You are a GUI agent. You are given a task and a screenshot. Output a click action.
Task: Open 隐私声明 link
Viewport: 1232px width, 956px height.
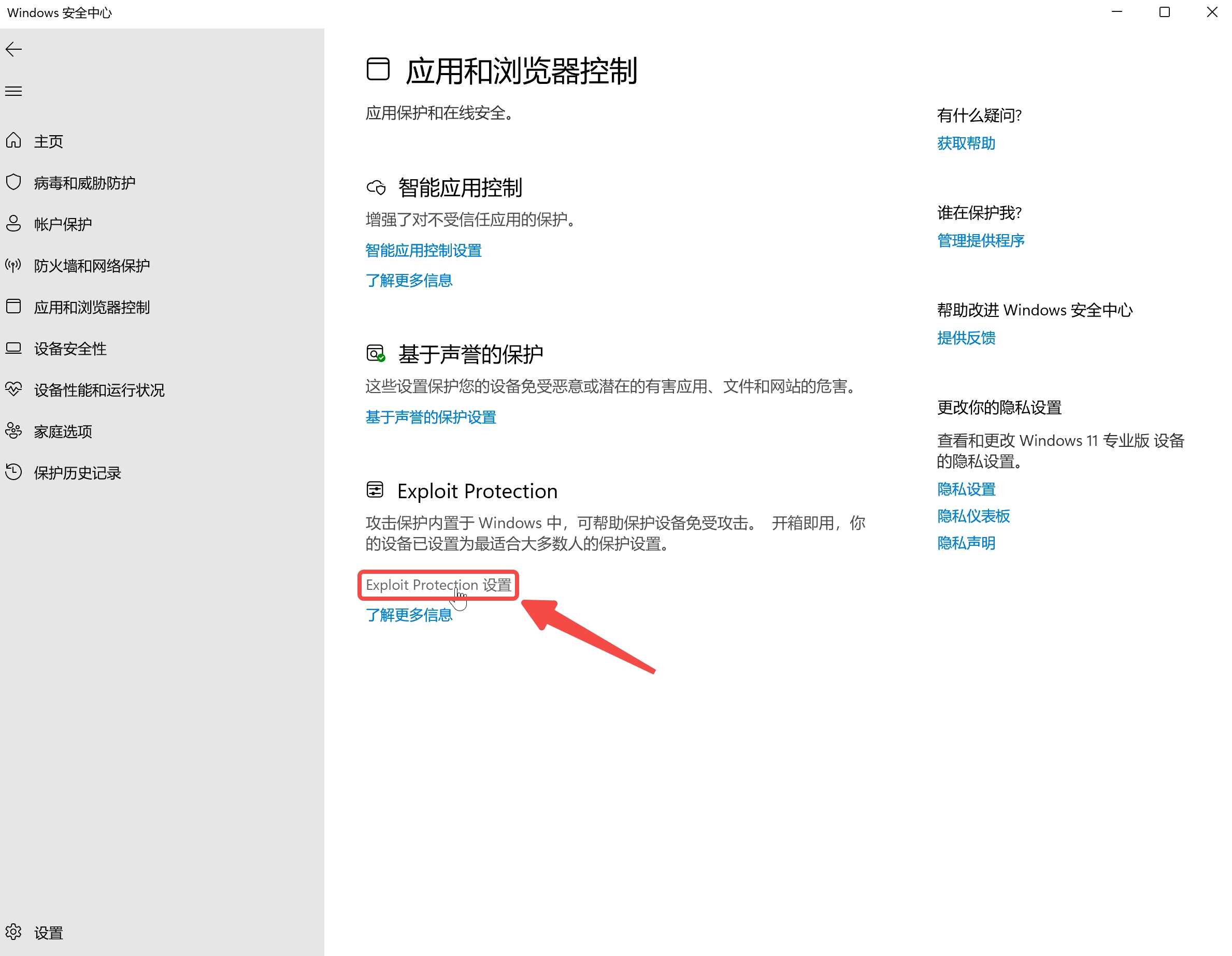coord(966,543)
